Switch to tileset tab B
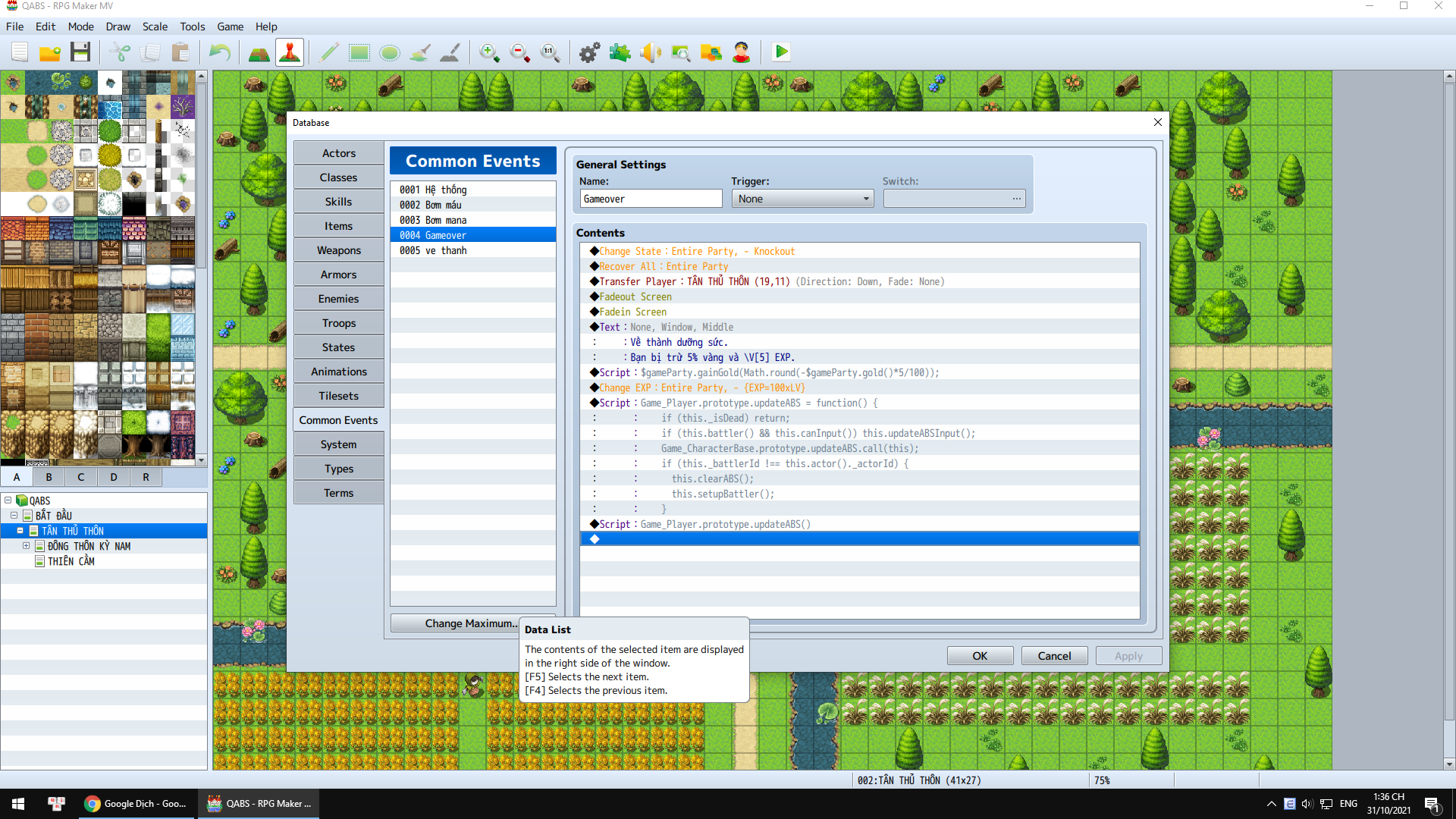 click(49, 477)
